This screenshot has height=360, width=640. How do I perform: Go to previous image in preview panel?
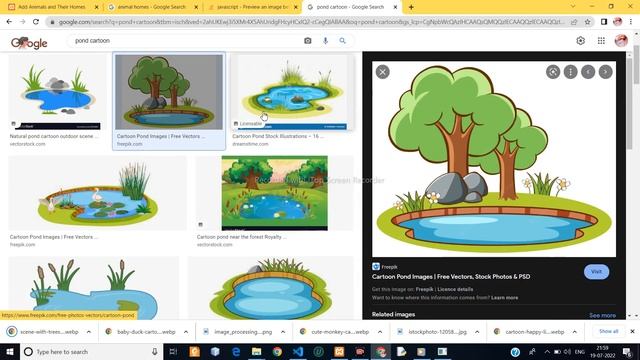(x=588, y=72)
